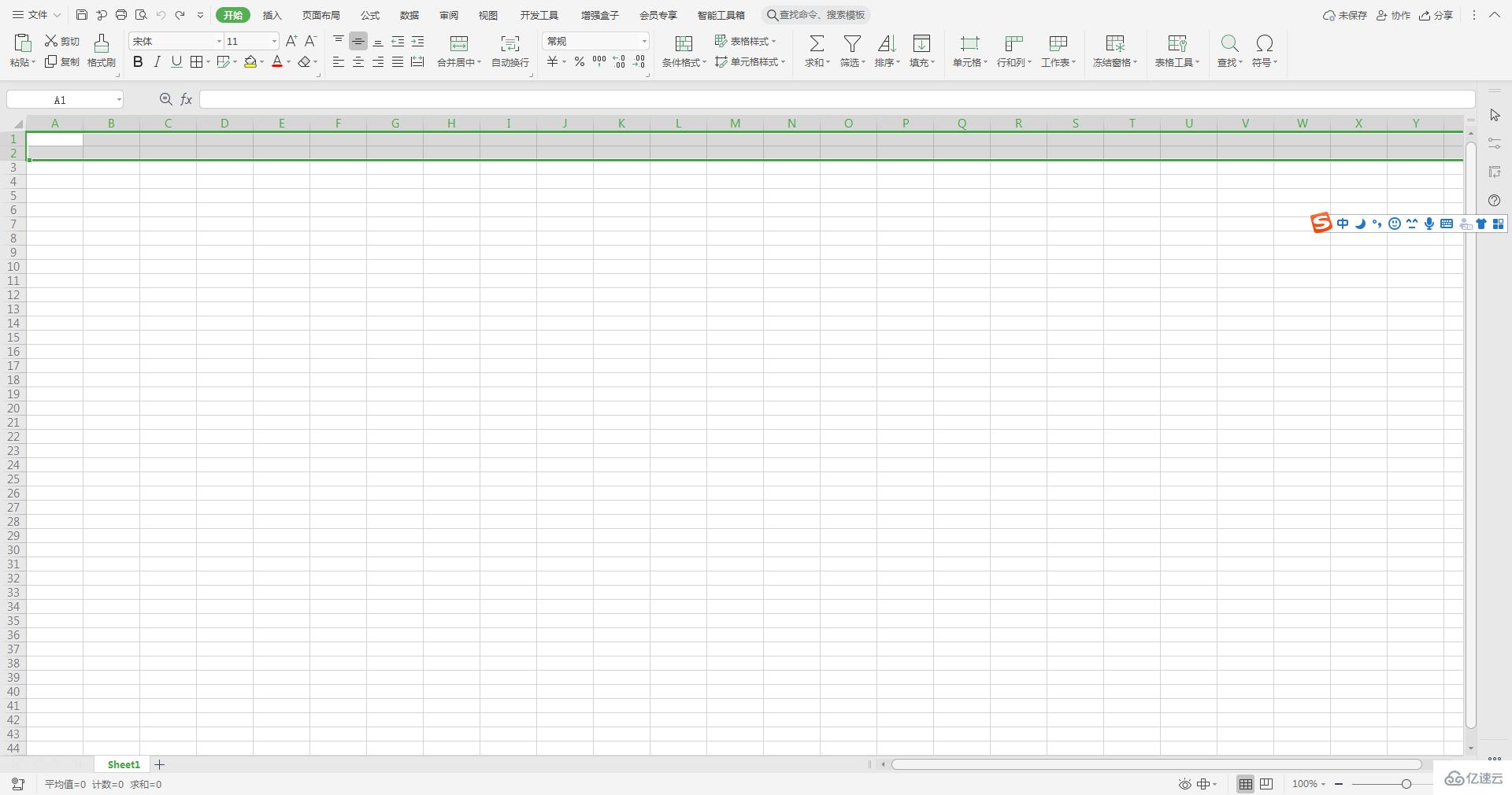Open the borders dropdown arrow
Image resolution: width=1512 pixels, height=795 pixels.
[208, 62]
